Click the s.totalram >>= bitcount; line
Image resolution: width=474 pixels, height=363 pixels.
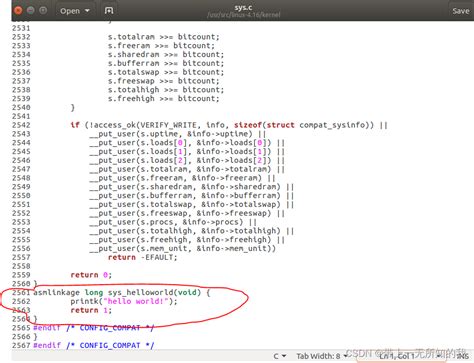tap(164, 37)
